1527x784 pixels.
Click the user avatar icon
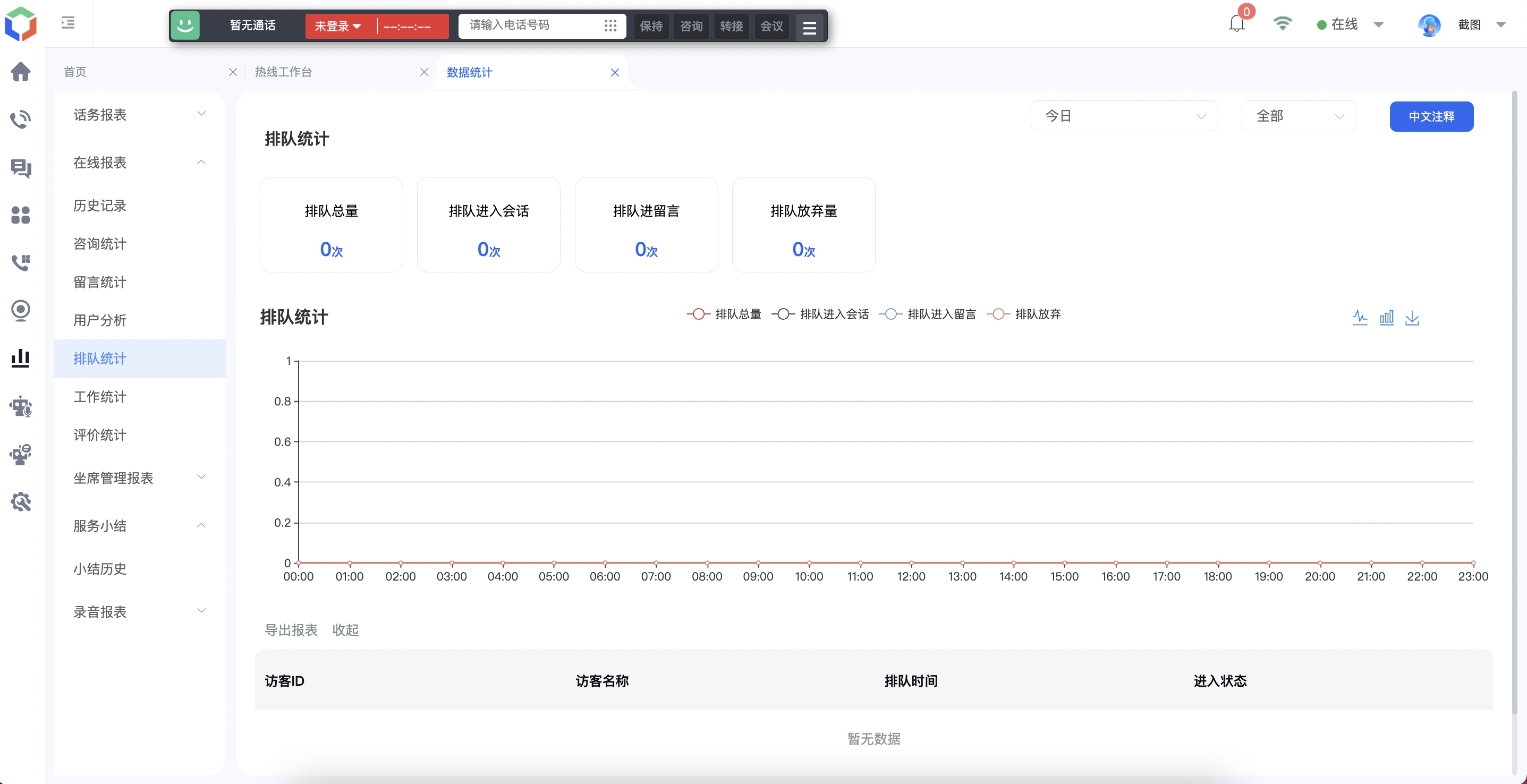point(1429,25)
